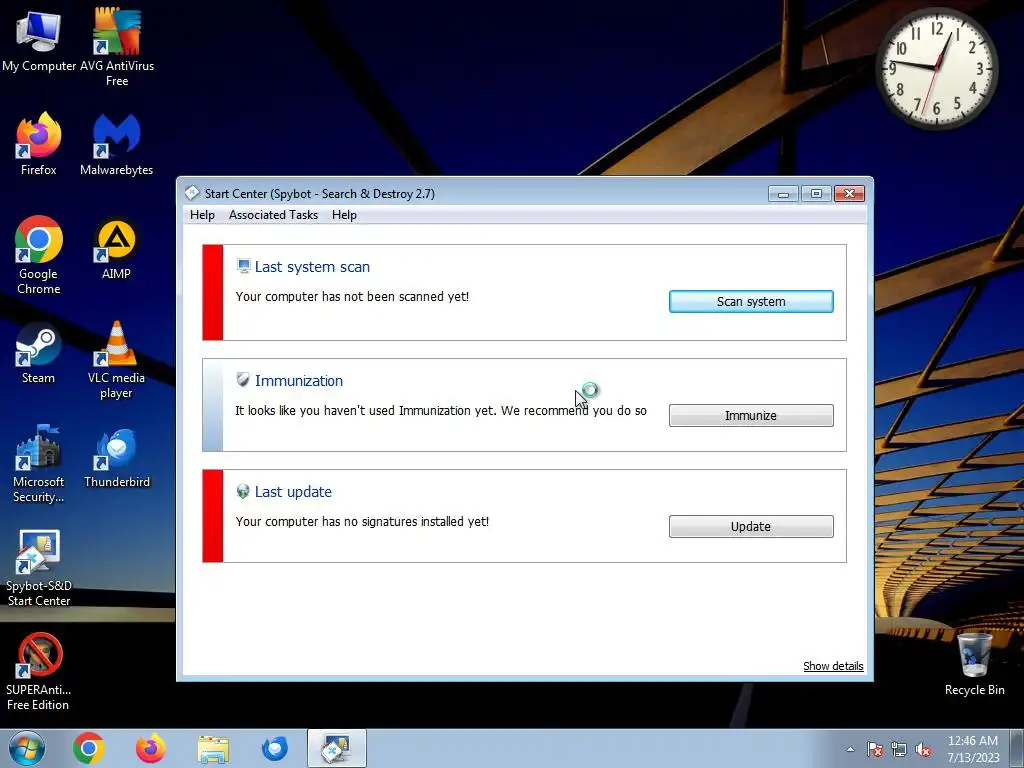The height and width of the screenshot is (768, 1024).
Task: Click text 'Your computer has not been scanned yet!'
Action: coord(352,296)
